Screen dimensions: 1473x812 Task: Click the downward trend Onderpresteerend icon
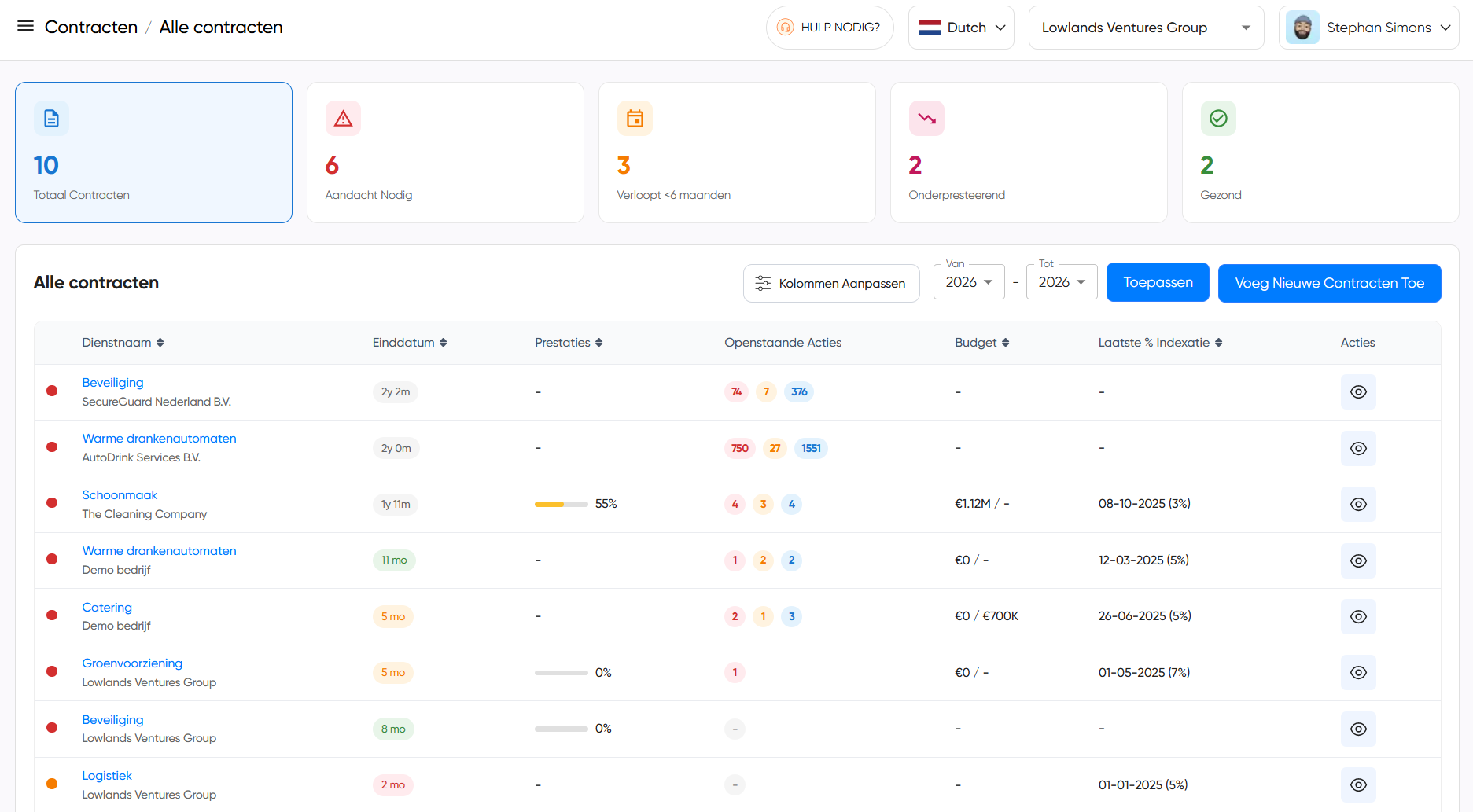point(926,119)
